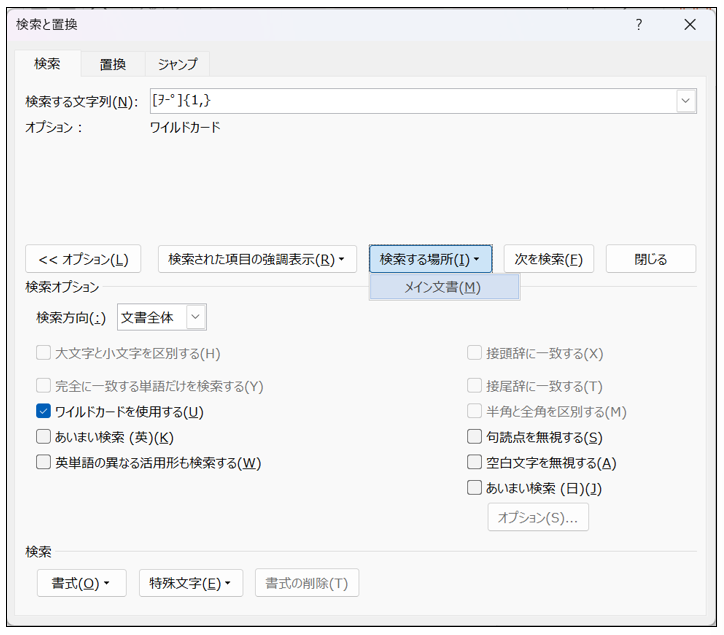
Task: Check 英単語の異なる活用形も検索する option
Action: click(x=44, y=463)
